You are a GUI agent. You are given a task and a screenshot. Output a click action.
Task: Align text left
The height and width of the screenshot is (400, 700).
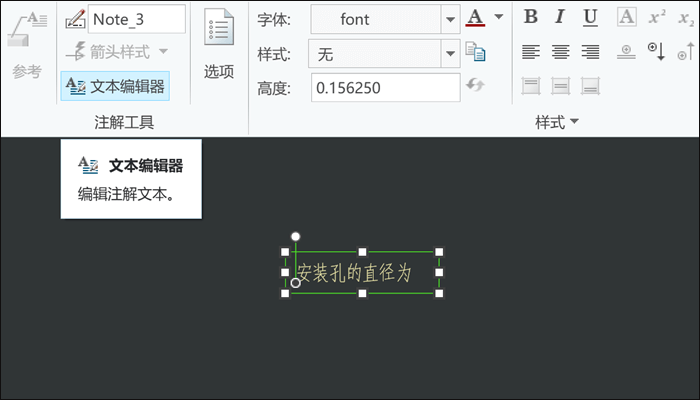(x=531, y=52)
